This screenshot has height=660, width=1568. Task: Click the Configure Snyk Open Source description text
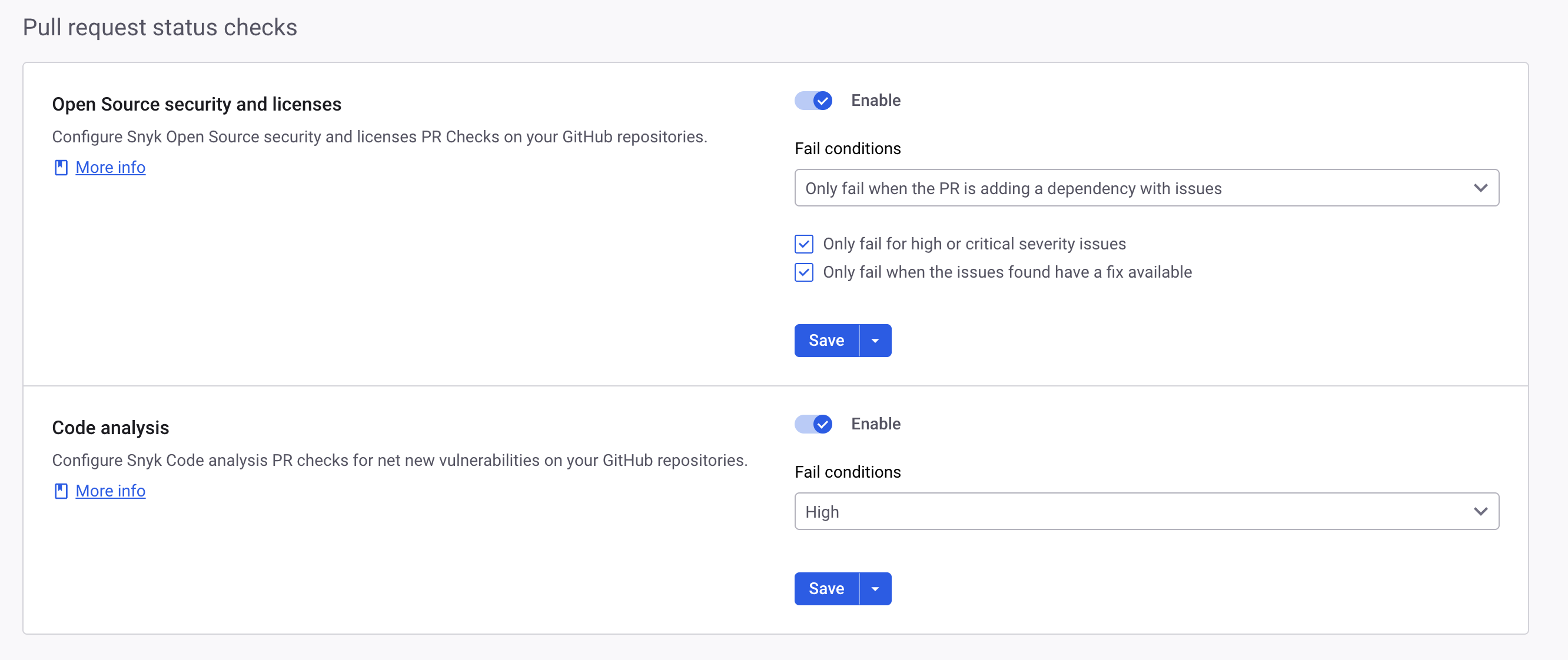click(x=380, y=137)
